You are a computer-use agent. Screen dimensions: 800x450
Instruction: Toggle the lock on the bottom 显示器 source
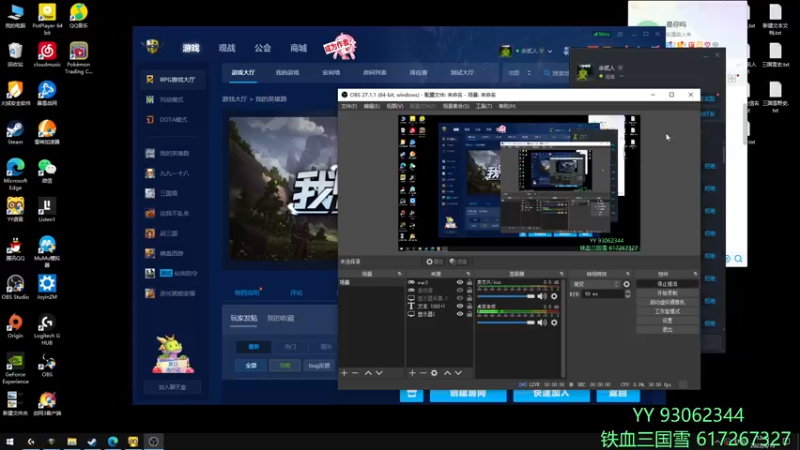(469, 314)
